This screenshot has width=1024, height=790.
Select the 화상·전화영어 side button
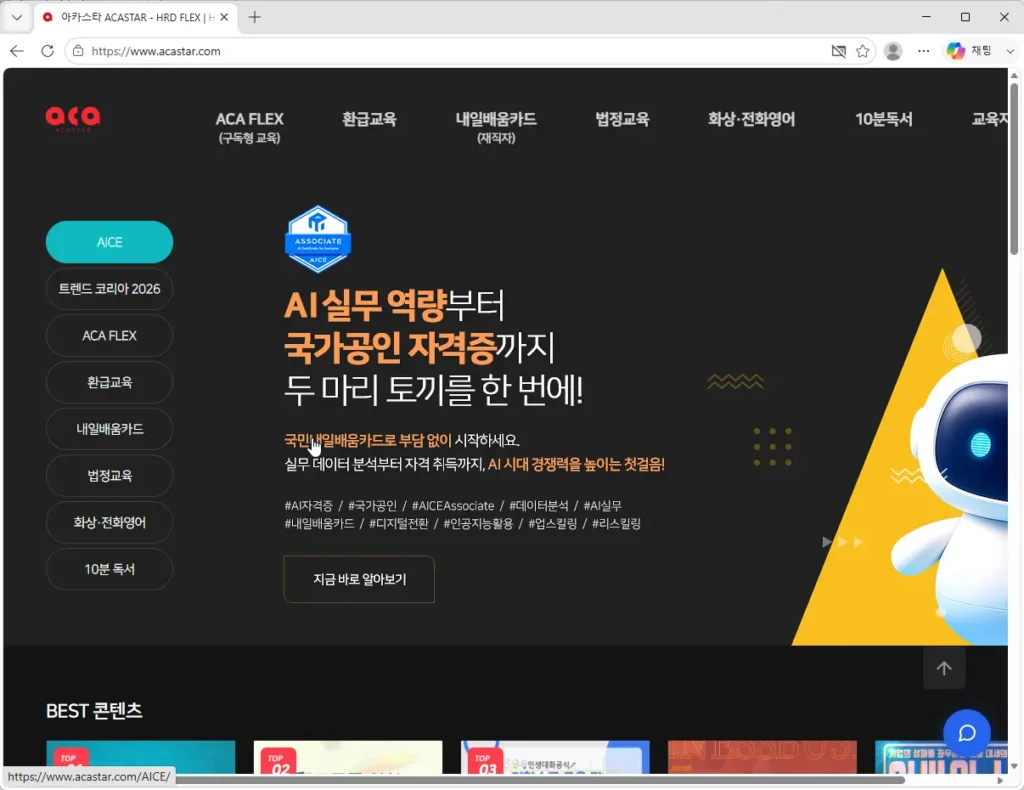(109, 522)
